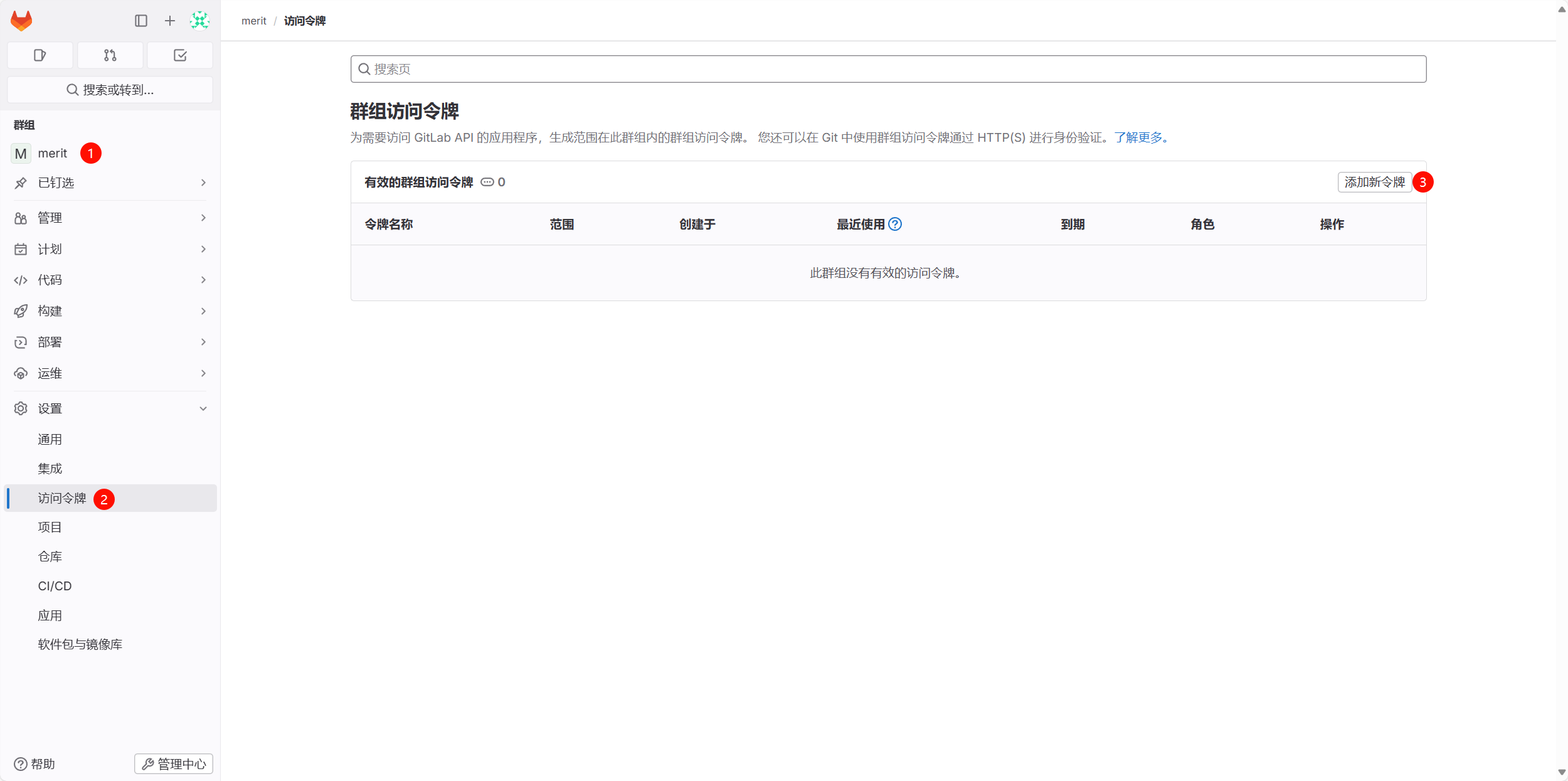Image resolution: width=1568 pixels, height=781 pixels.
Task: Open merge requests icon button
Action: tap(110, 55)
